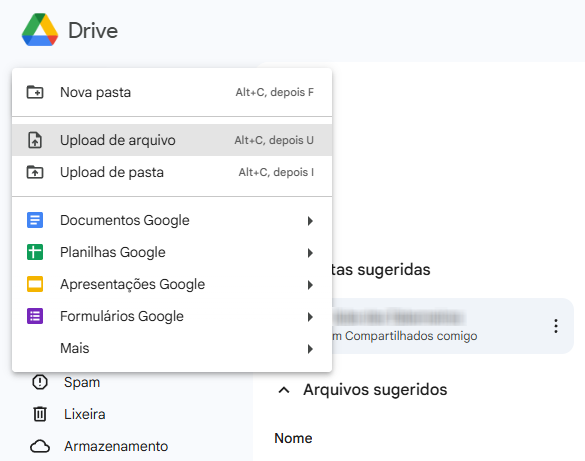
Task: Choose Upload de arquivo option
Action: [172, 140]
